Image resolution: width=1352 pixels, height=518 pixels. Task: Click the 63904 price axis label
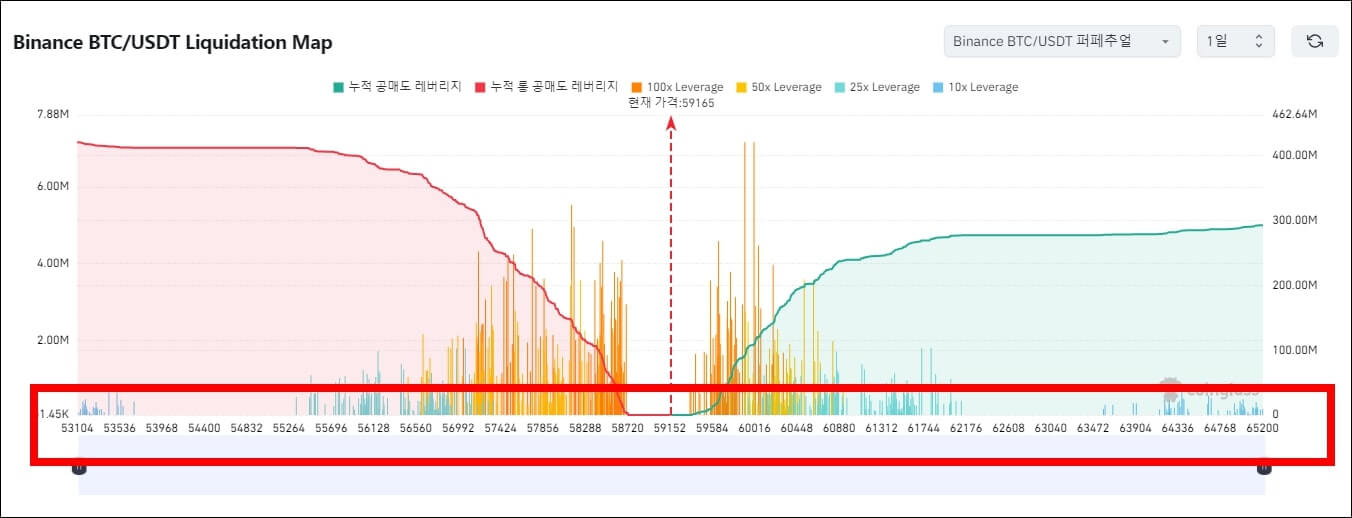[x=1135, y=428]
